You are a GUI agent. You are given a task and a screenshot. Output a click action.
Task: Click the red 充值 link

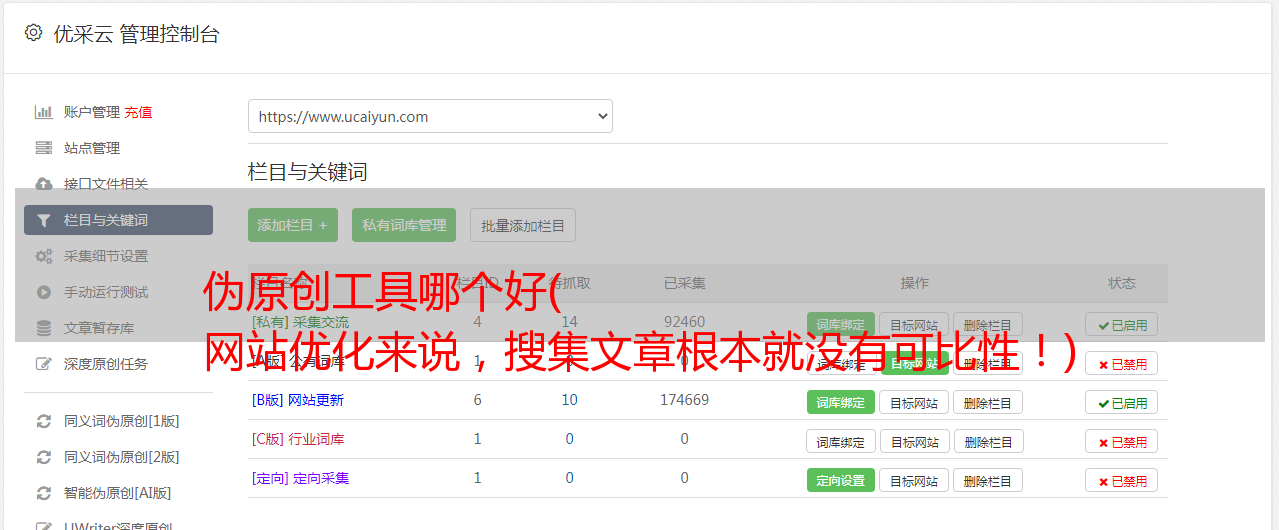coord(139,112)
